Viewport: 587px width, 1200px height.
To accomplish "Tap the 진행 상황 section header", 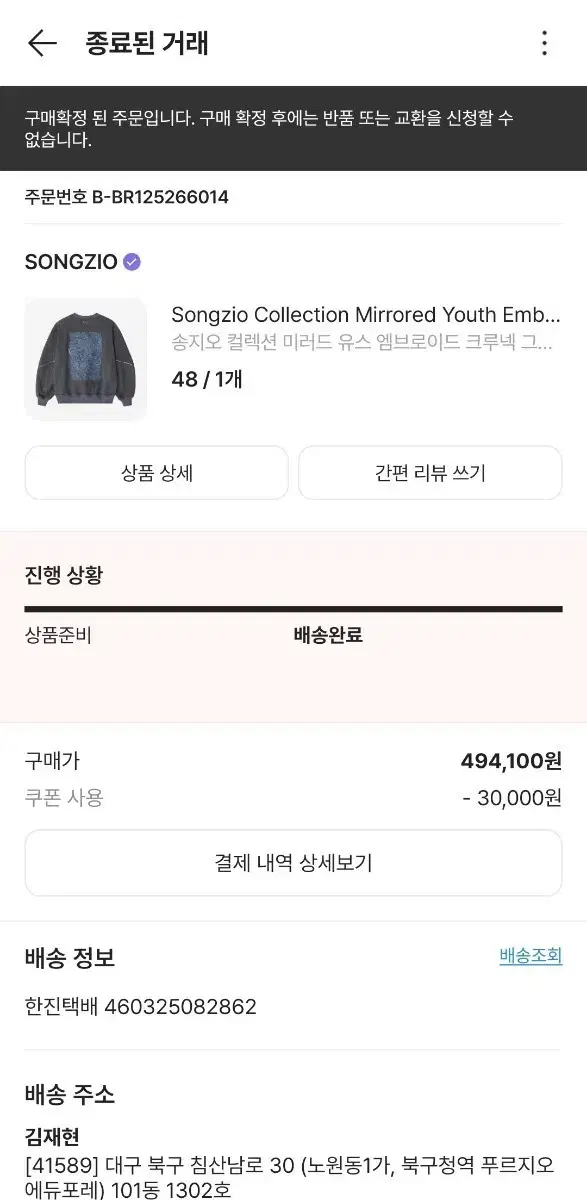I will [62, 575].
